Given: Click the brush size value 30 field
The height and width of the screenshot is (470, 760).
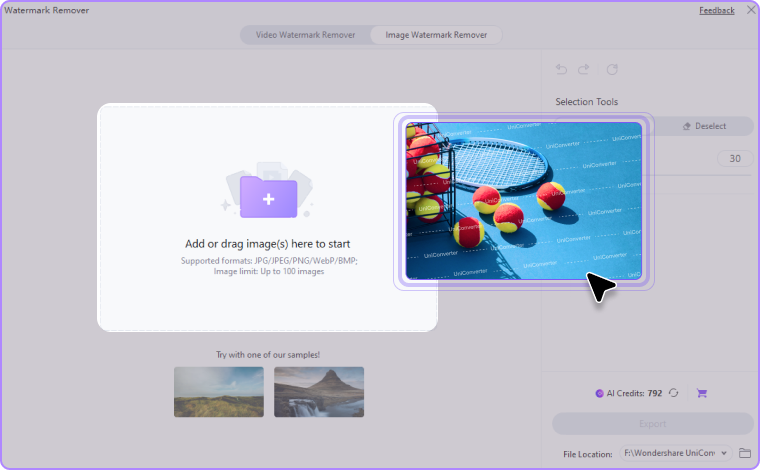Looking at the screenshot, I should [x=735, y=158].
